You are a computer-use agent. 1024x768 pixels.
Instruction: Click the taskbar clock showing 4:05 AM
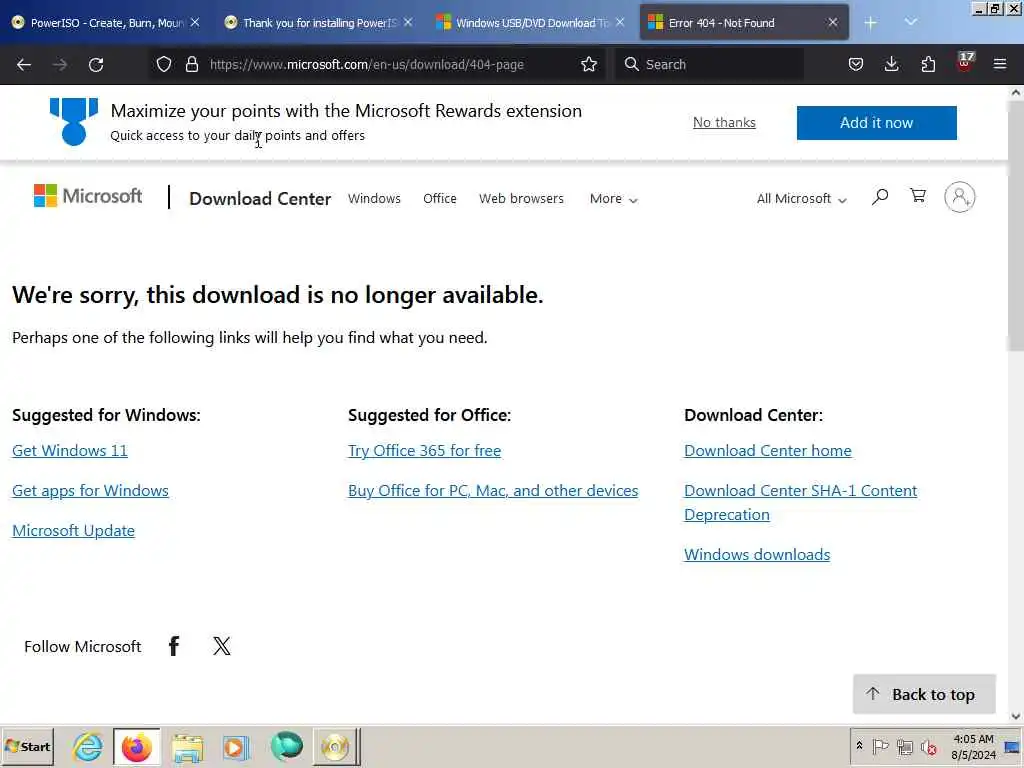[x=973, y=746]
